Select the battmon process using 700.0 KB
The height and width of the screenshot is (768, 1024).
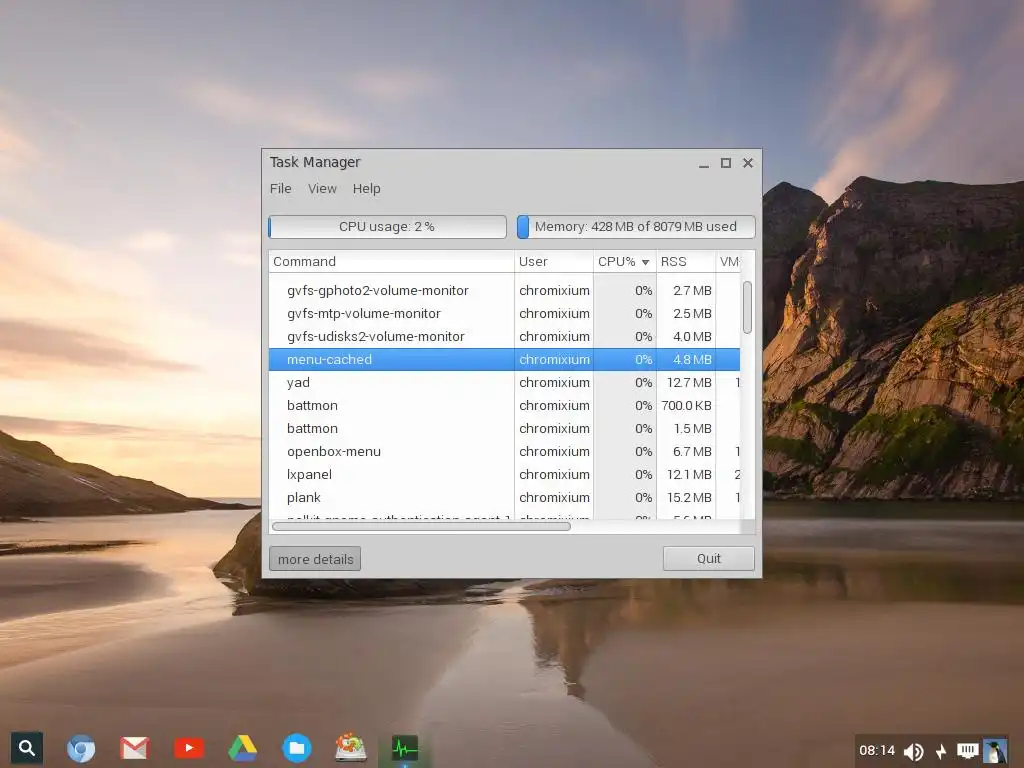click(x=504, y=406)
